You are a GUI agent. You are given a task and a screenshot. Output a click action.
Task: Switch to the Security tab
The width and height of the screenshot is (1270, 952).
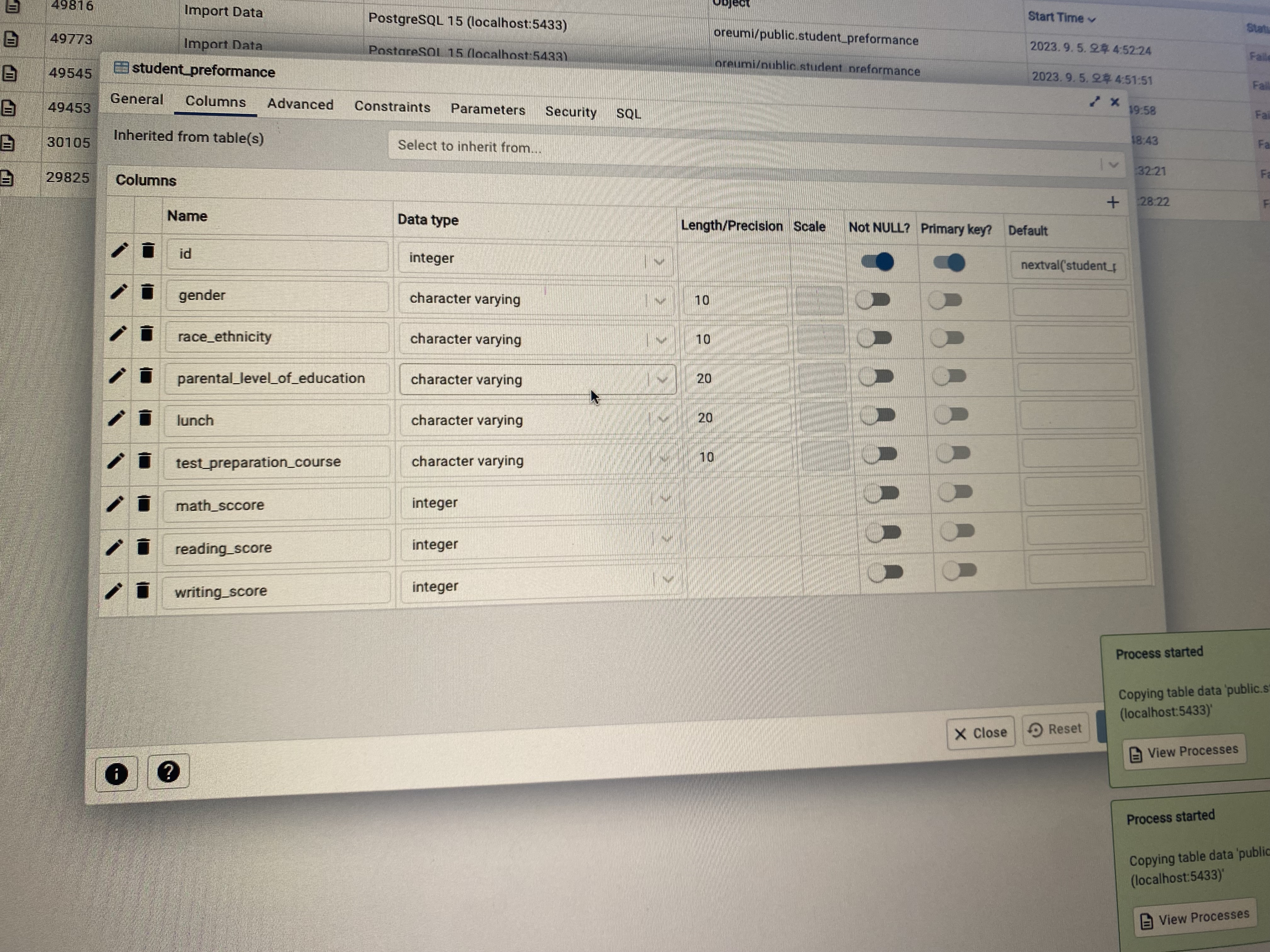click(x=571, y=112)
